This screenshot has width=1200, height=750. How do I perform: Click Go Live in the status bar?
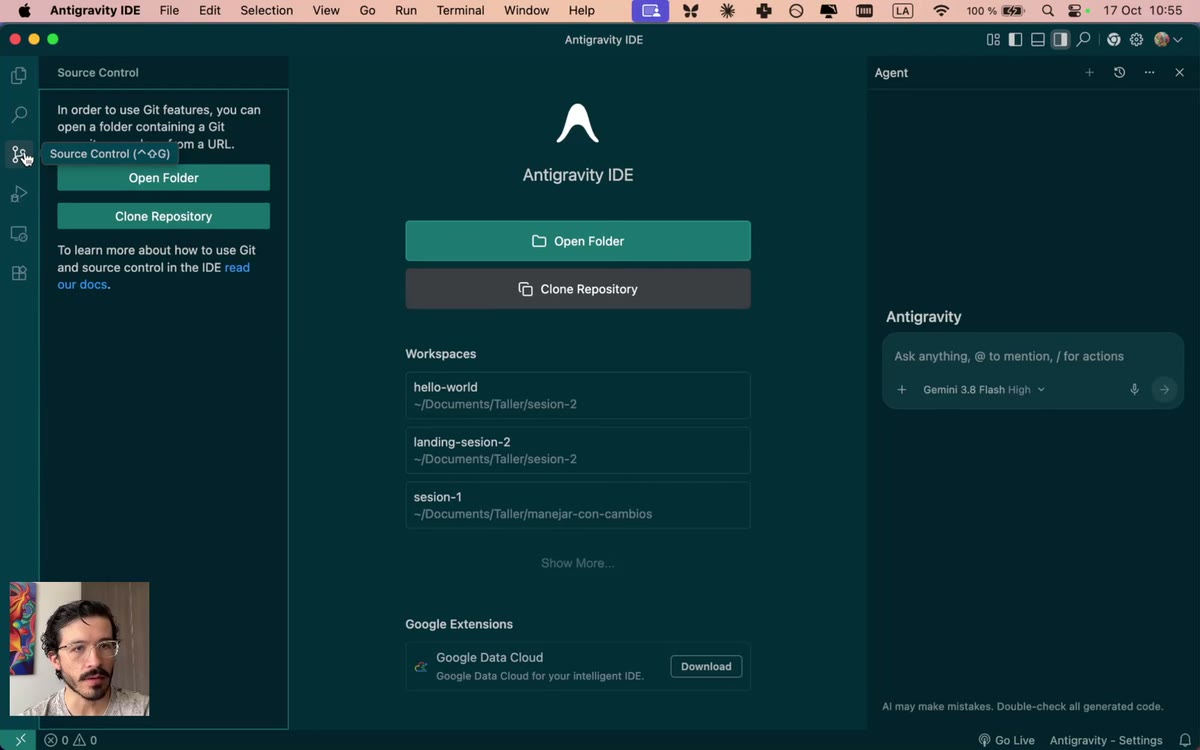1006,740
